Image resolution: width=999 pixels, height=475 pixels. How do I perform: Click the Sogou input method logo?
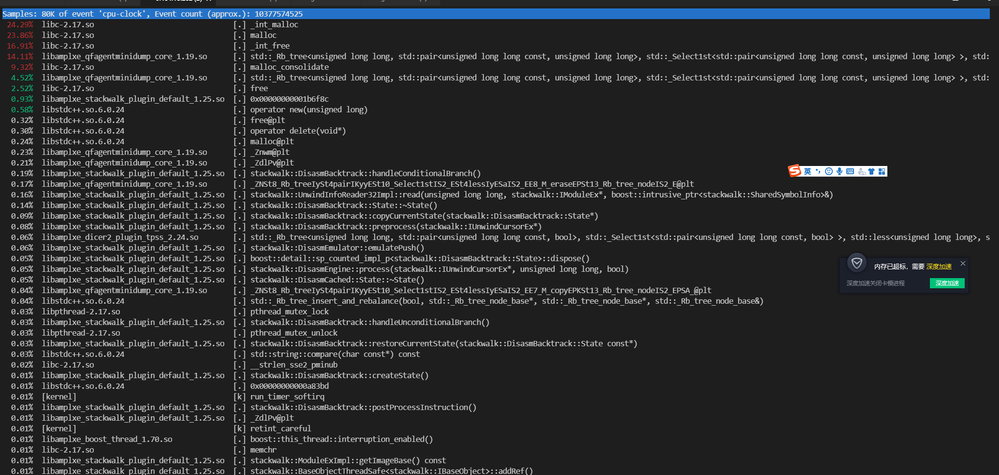pos(794,171)
